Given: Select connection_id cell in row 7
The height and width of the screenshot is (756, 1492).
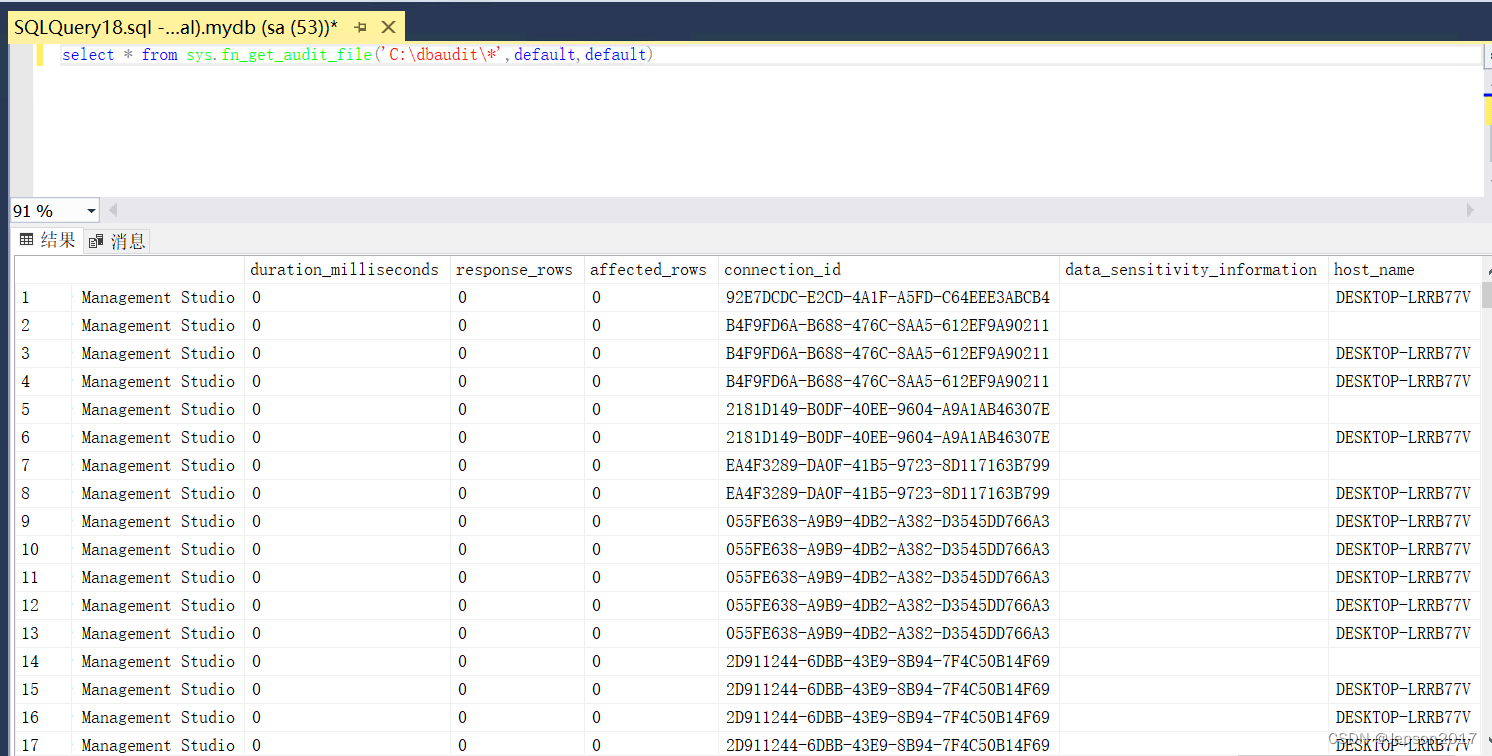Looking at the screenshot, I should pyautogui.click(x=889, y=466).
